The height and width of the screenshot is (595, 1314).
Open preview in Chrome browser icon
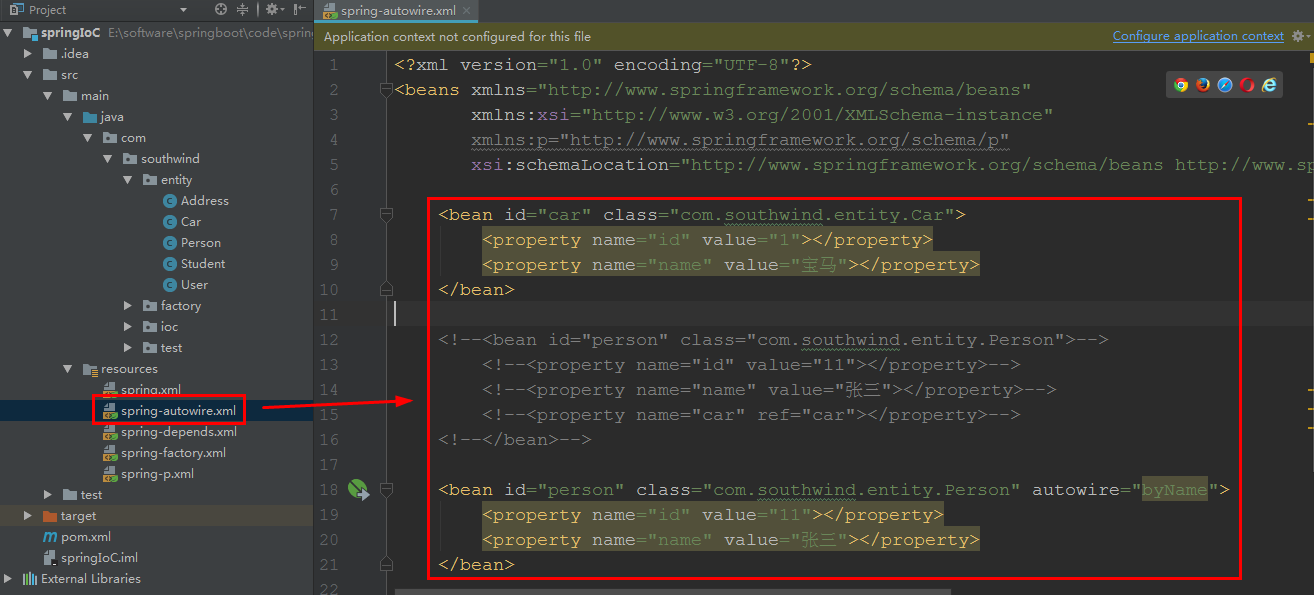1181,85
